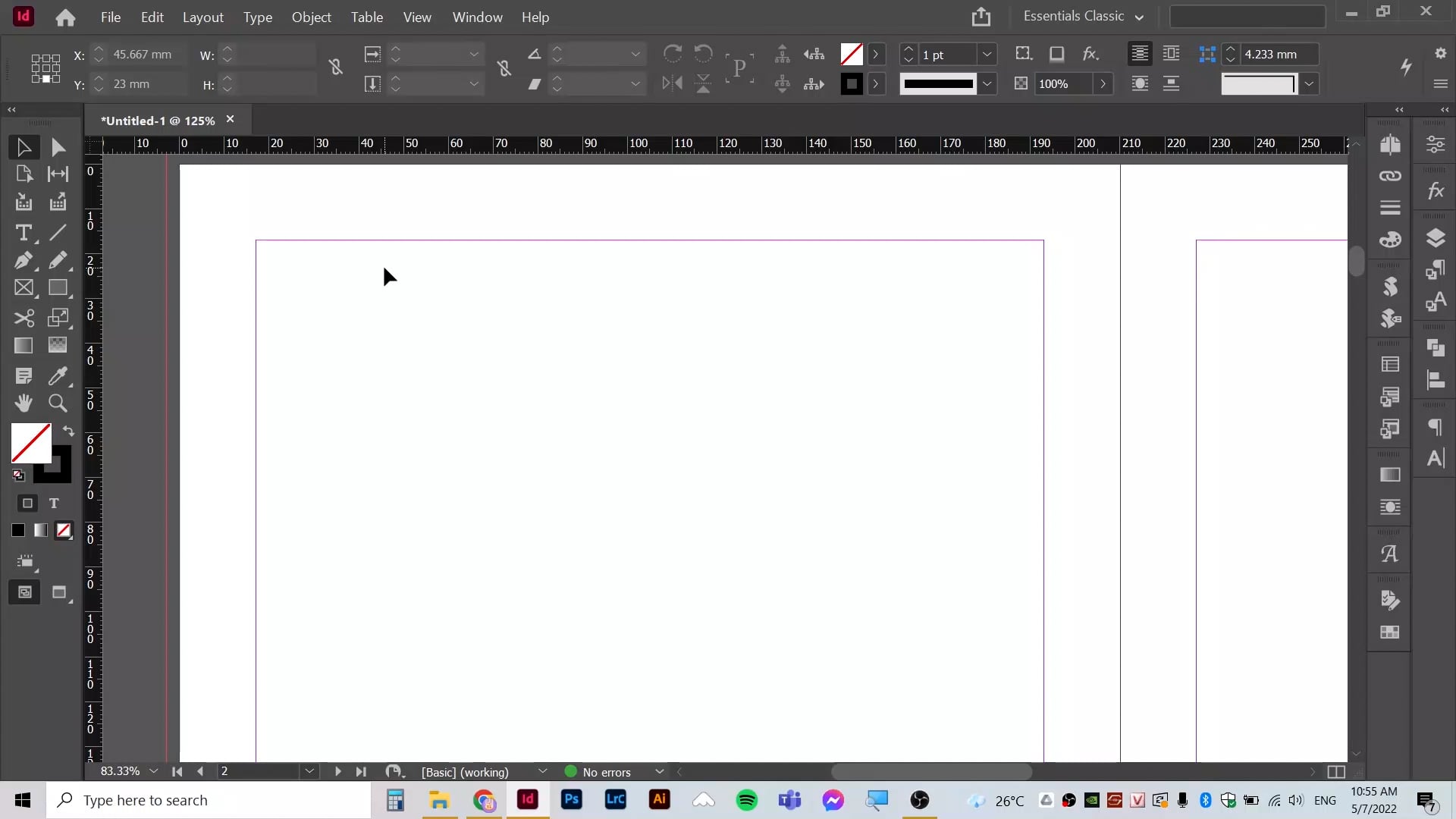Open the zoom level dropdown at 83.33%
Image resolution: width=1456 pixels, height=819 pixels.
(x=154, y=771)
